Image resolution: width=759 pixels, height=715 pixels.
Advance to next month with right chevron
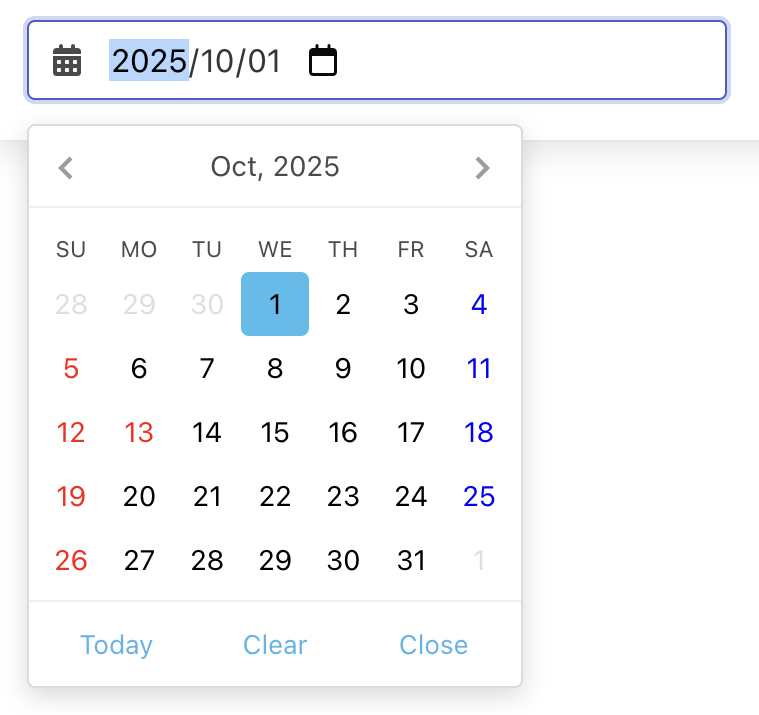pyautogui.click(x=482, y=167)
